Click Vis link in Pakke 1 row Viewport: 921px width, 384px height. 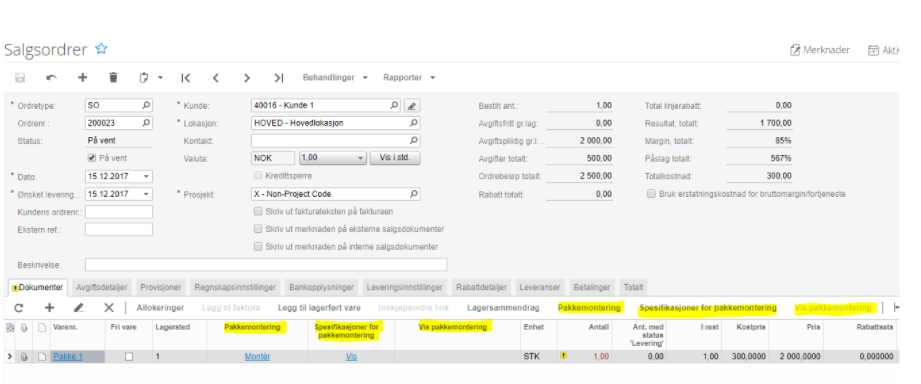(x=351, y=356)
